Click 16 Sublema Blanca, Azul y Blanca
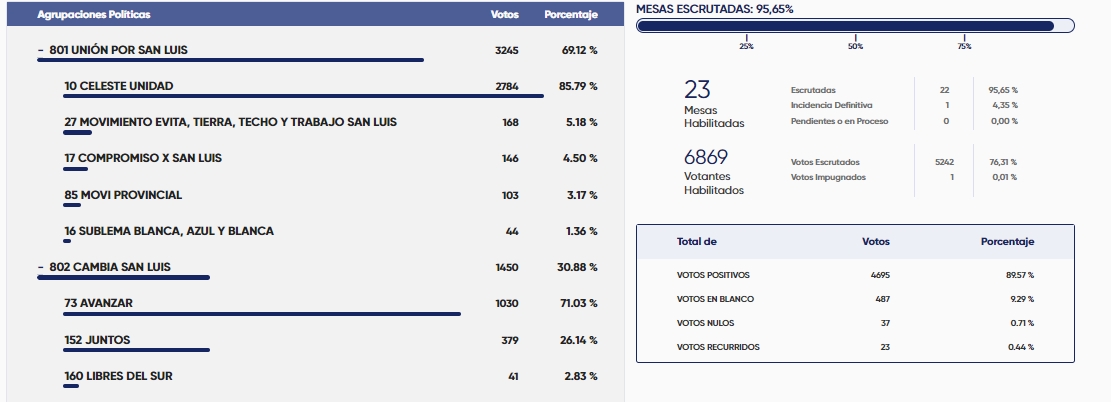 pos(168,231)
